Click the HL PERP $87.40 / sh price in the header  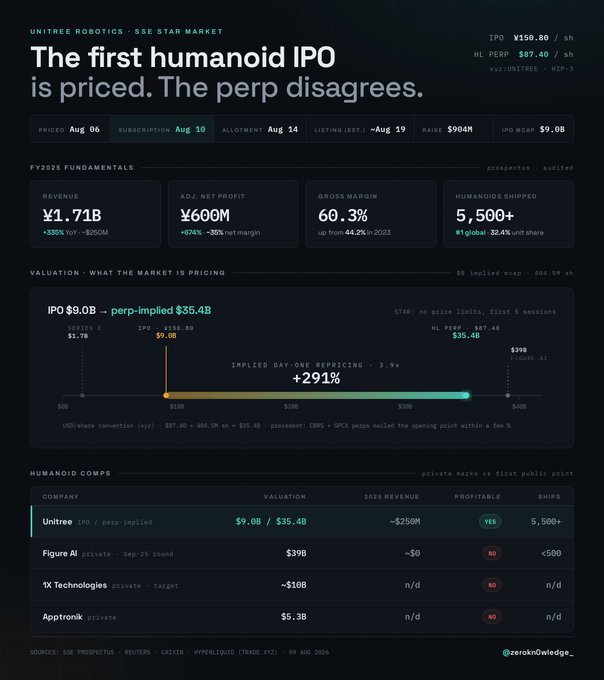[523, 54]
